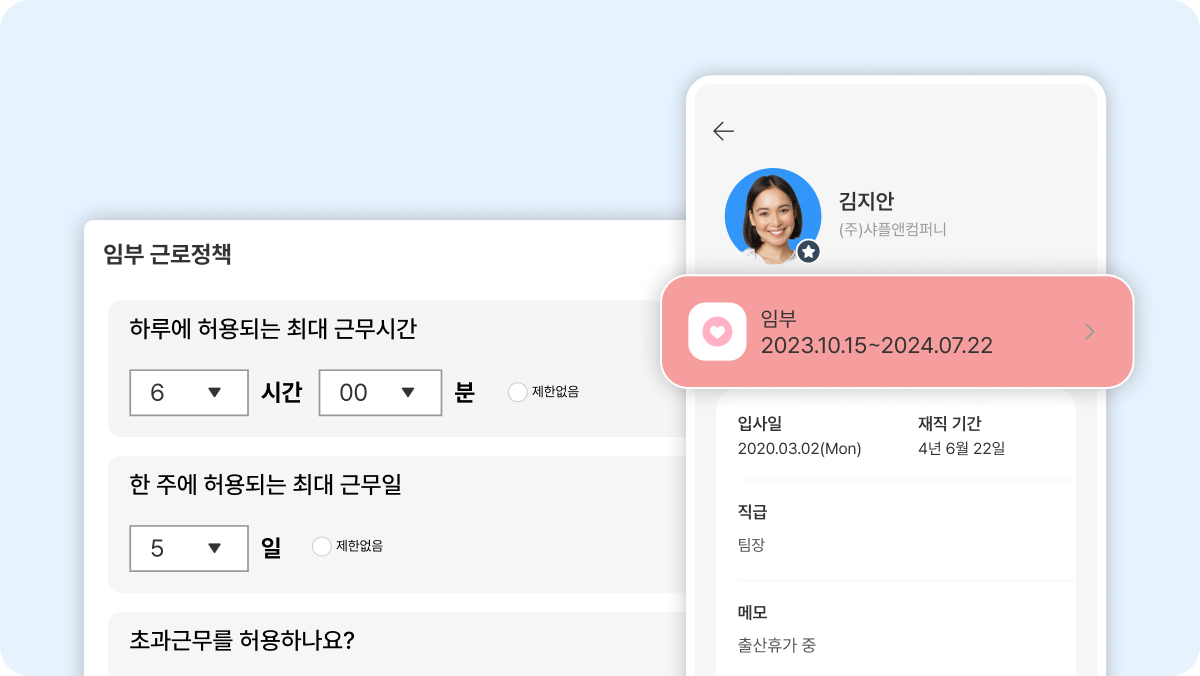Select 제한없음 radio for daily work hours
Image resolution: width=1200 pixels, height=676 pixels.
518,392
